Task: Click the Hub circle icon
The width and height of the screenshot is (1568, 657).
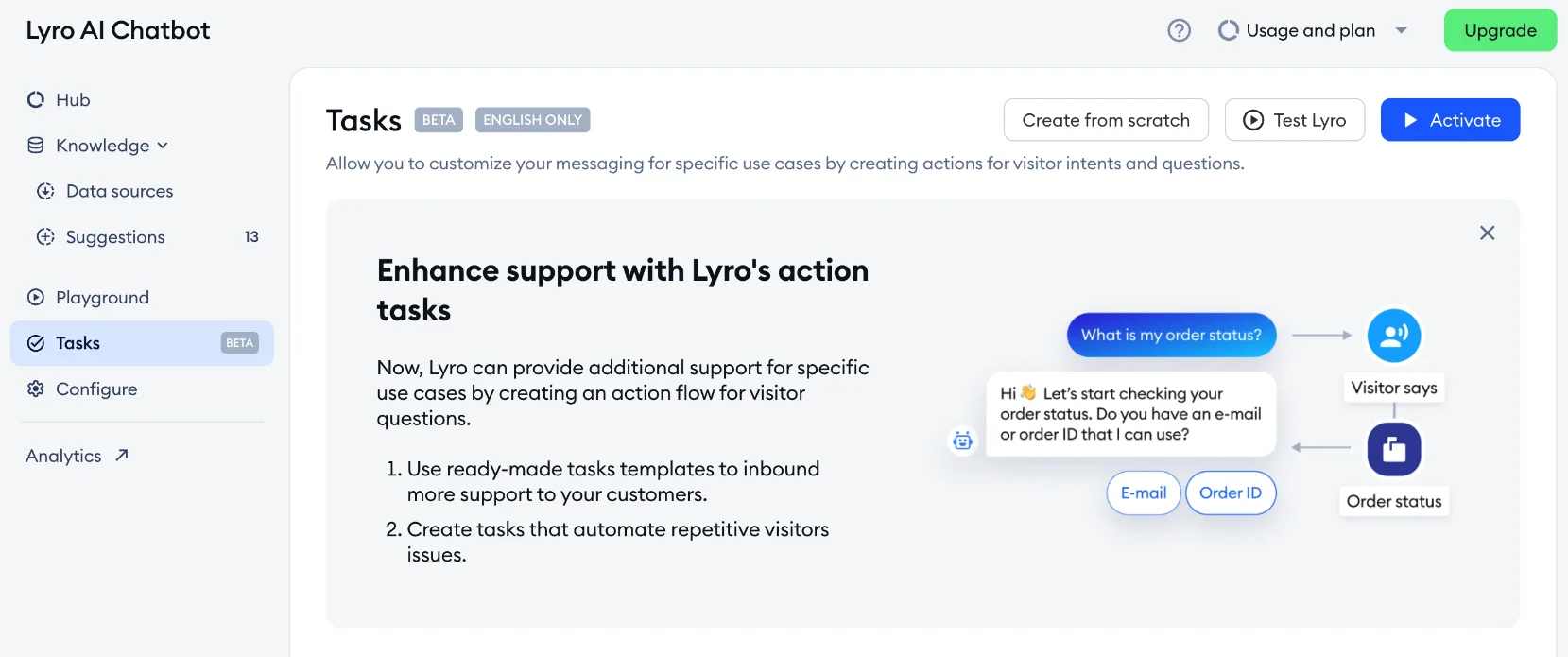Action: pos(36,99)
